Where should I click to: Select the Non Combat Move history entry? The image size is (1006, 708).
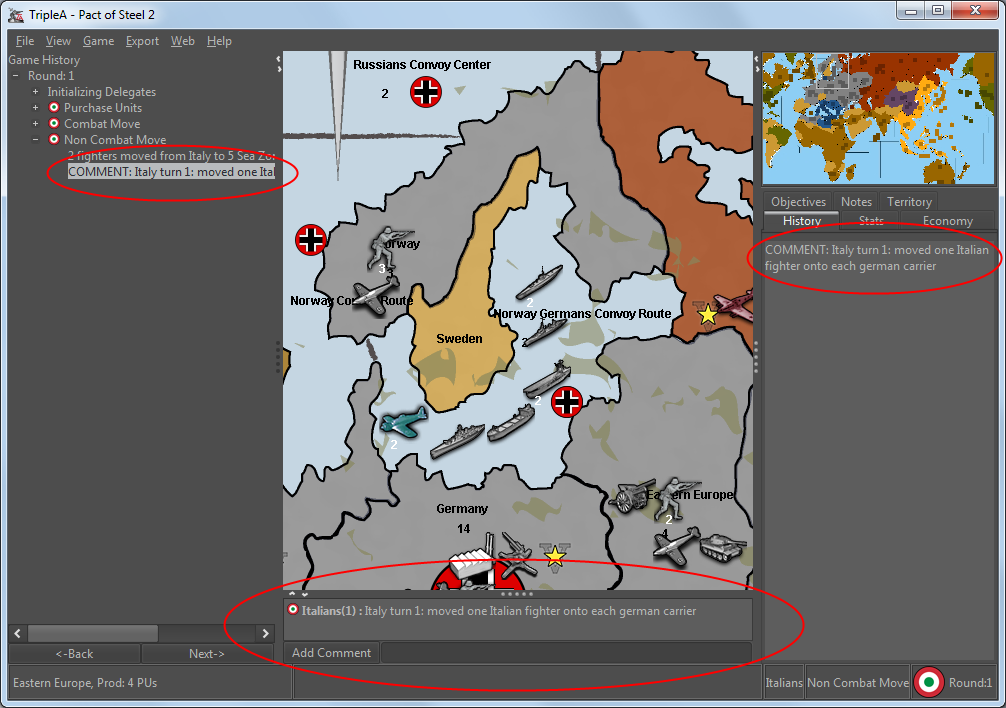click(x=115, y=140)
